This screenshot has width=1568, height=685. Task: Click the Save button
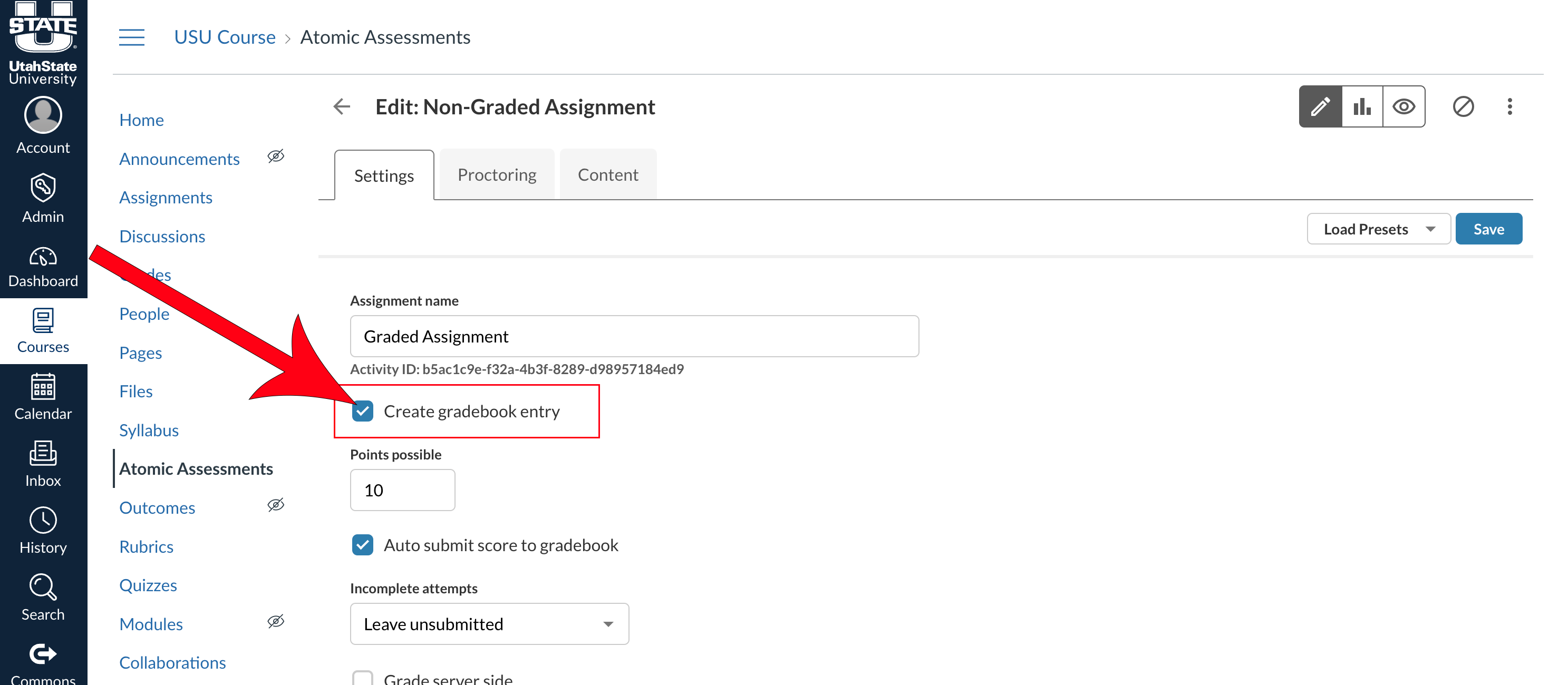click(1489, 228)
